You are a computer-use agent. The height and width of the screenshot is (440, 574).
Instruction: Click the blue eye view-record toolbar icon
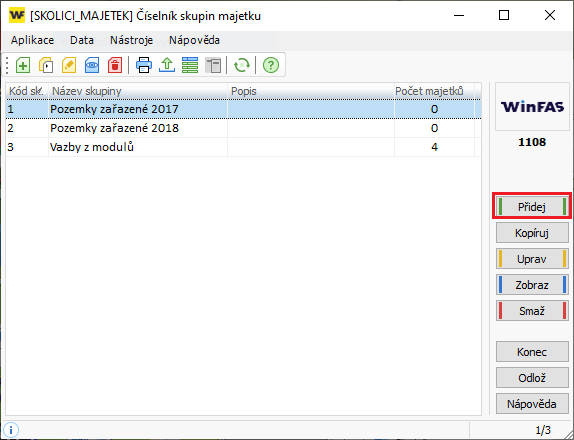[92, 66]
